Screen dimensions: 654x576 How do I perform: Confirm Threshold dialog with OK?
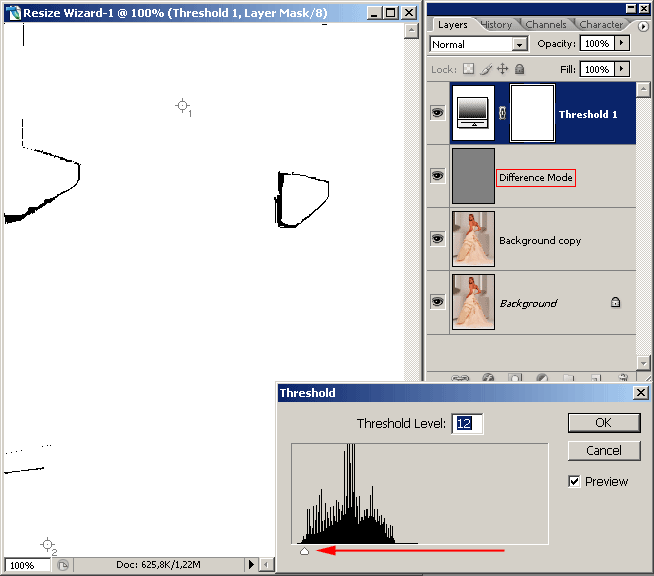tap(603, 422)
